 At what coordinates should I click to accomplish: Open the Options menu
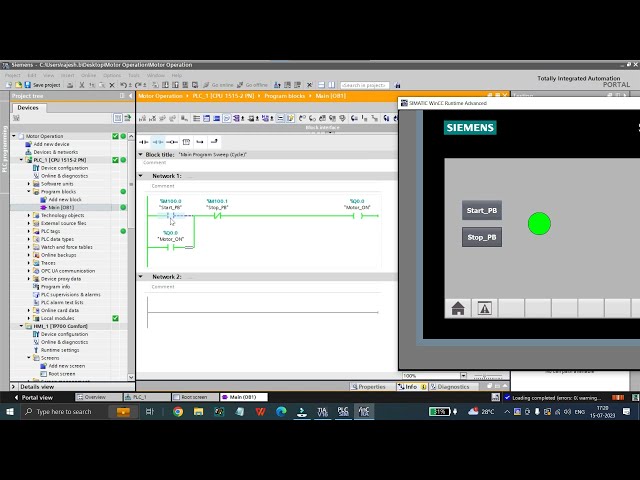tap(112, 76)
